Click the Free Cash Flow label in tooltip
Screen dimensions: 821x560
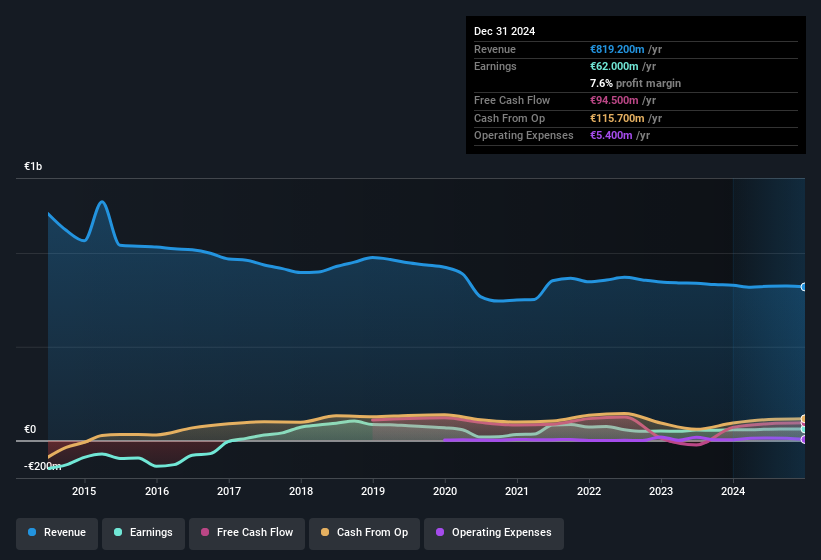coord(512,100)
